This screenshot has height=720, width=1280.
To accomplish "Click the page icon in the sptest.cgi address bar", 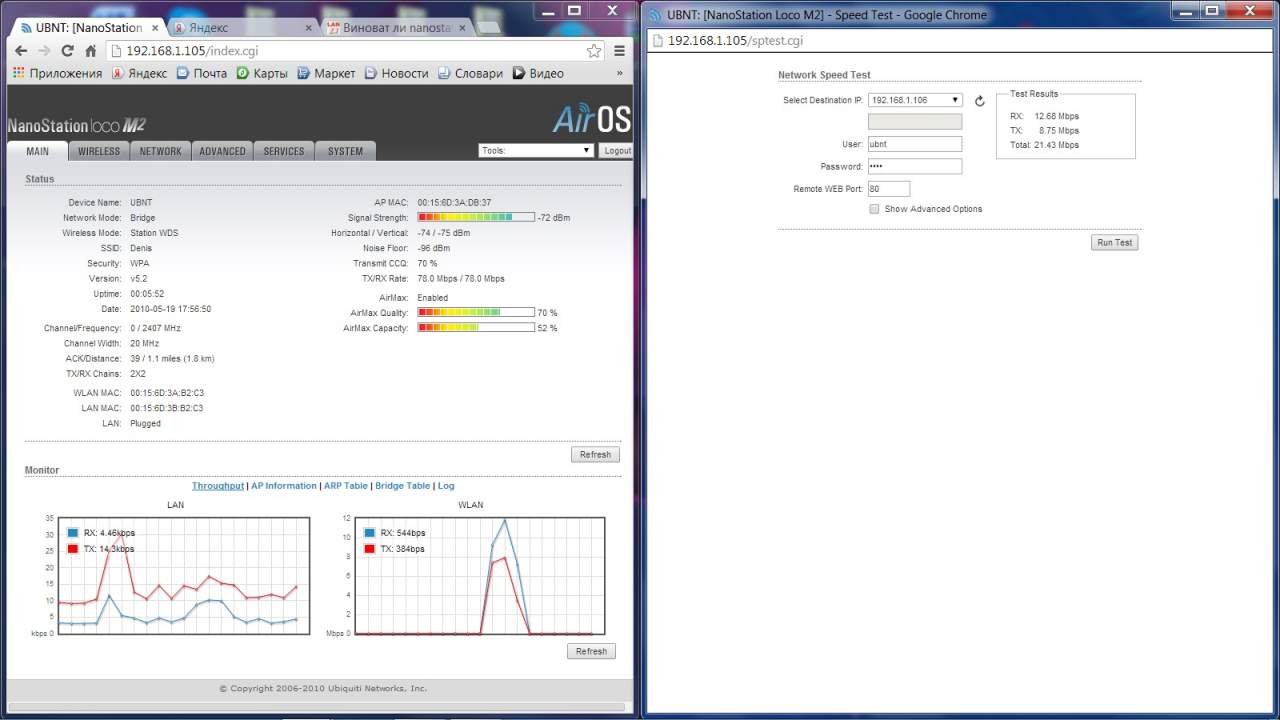I will coord(656,41).
